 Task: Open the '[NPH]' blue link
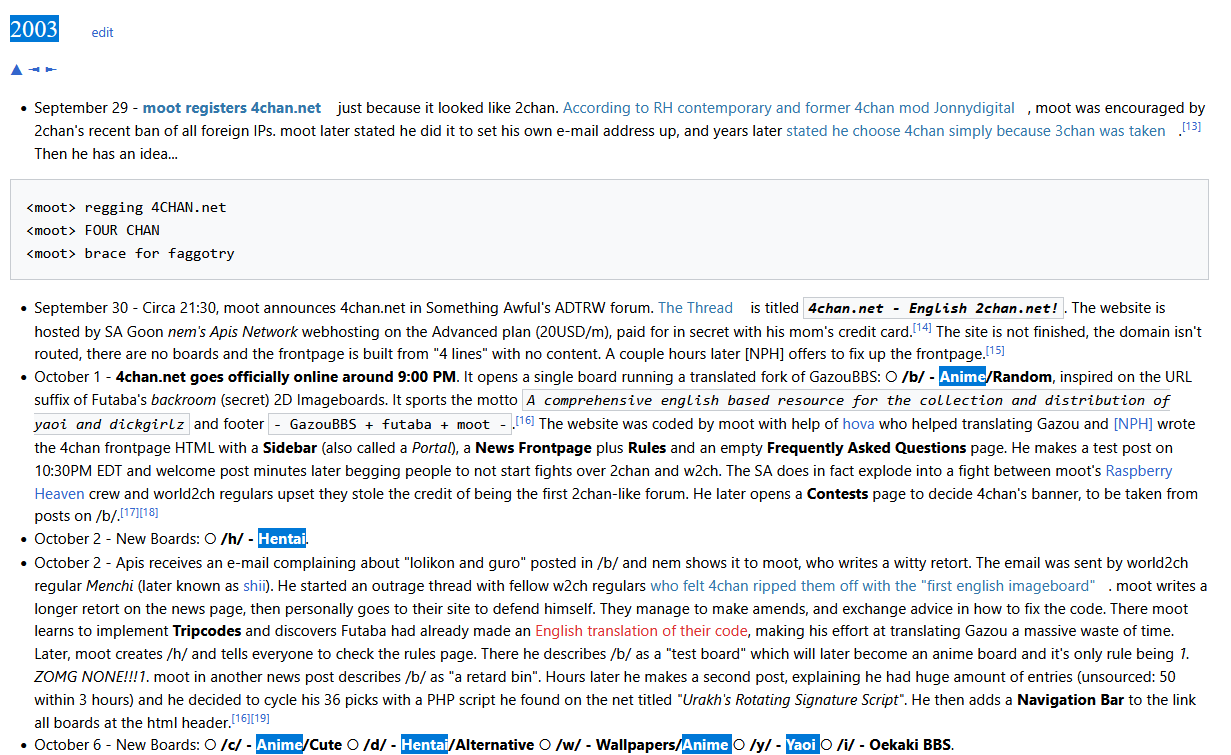pos(1133,424)
